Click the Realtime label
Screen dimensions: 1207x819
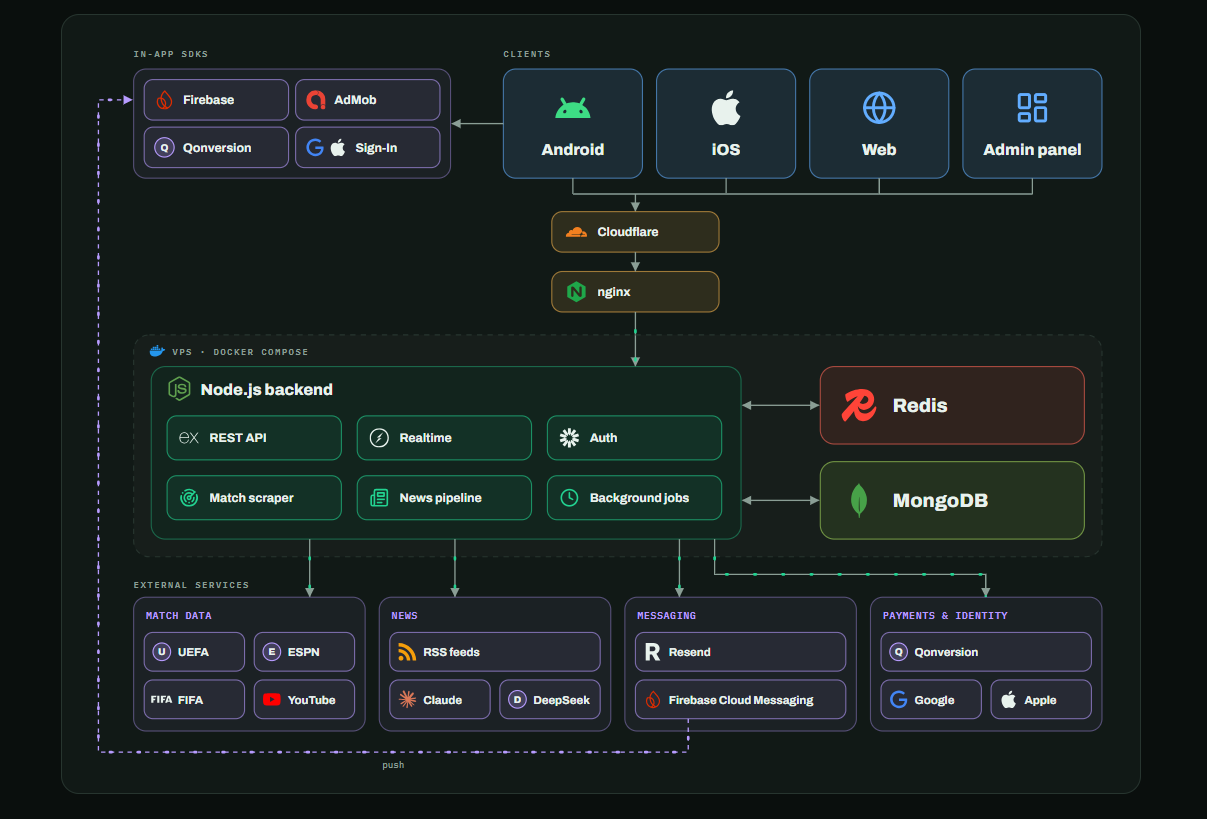coord(426,438)
